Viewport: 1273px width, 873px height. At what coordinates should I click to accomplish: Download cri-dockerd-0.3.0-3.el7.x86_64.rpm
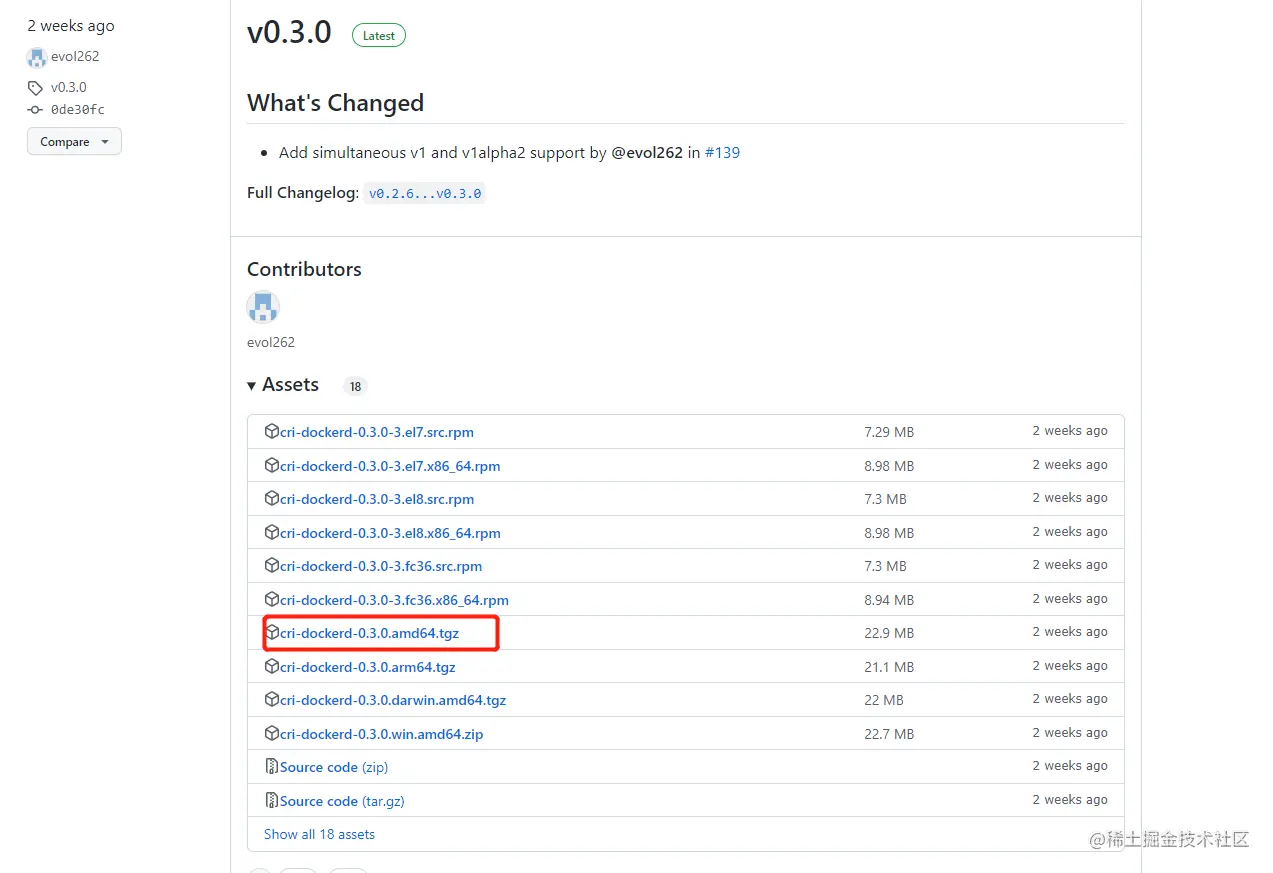tap(390, 466)
